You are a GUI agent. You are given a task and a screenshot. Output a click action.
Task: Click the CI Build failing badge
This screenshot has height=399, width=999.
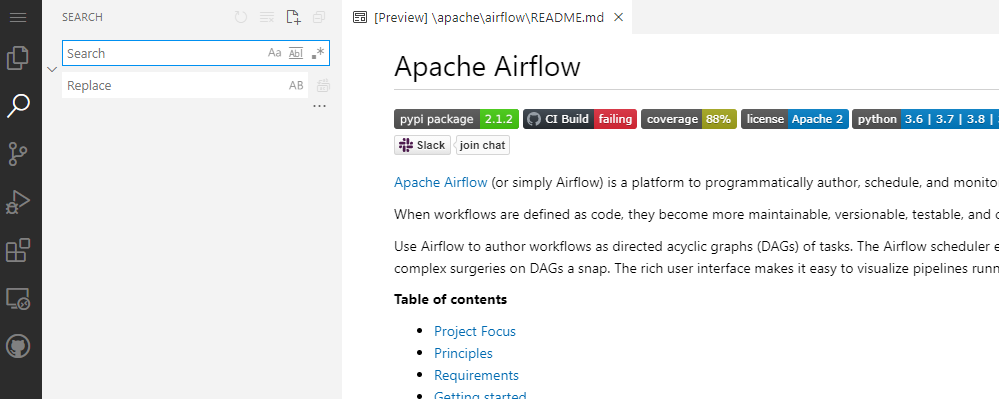580,119
